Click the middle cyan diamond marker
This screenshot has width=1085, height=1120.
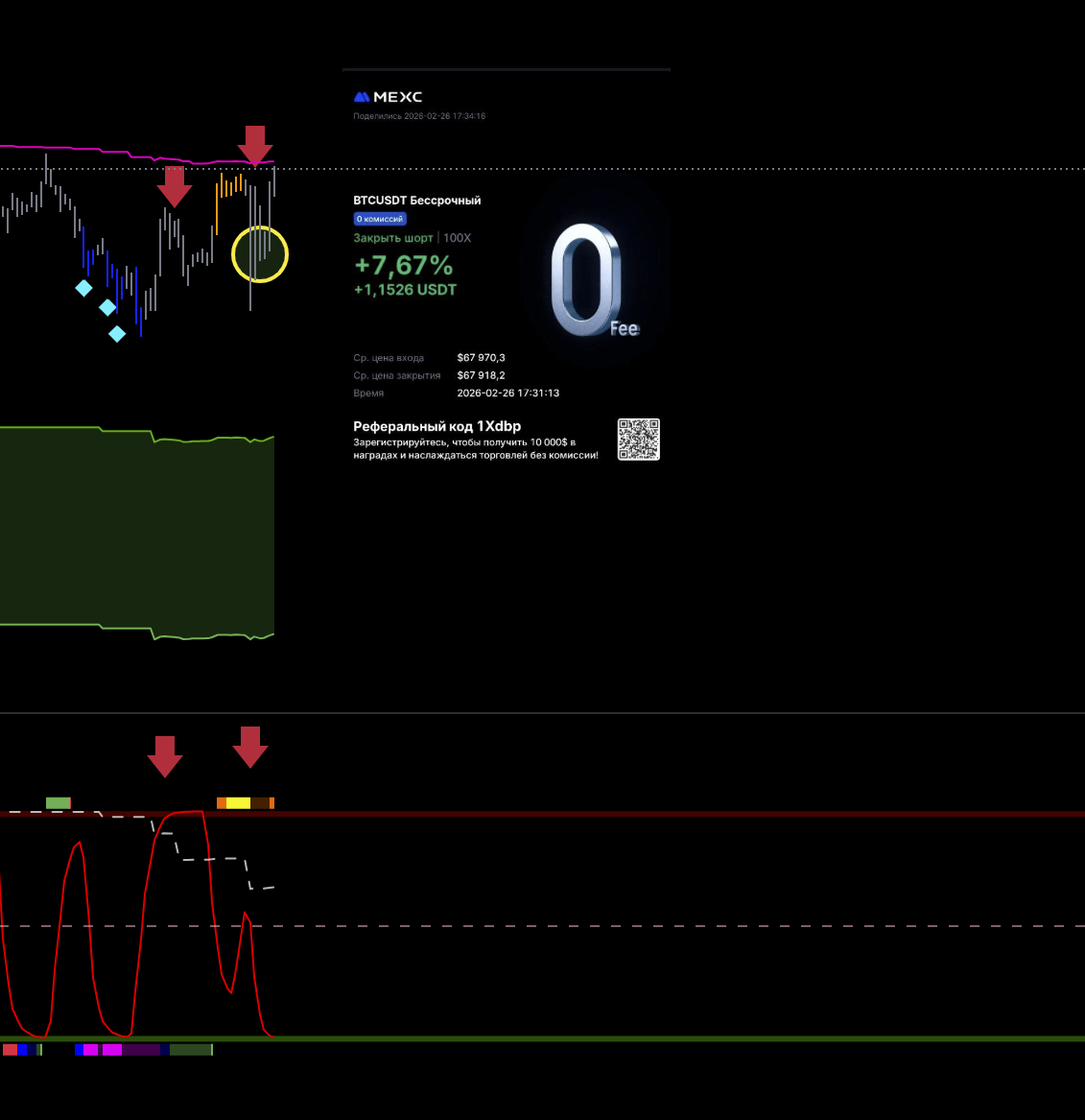coord(107,307)
